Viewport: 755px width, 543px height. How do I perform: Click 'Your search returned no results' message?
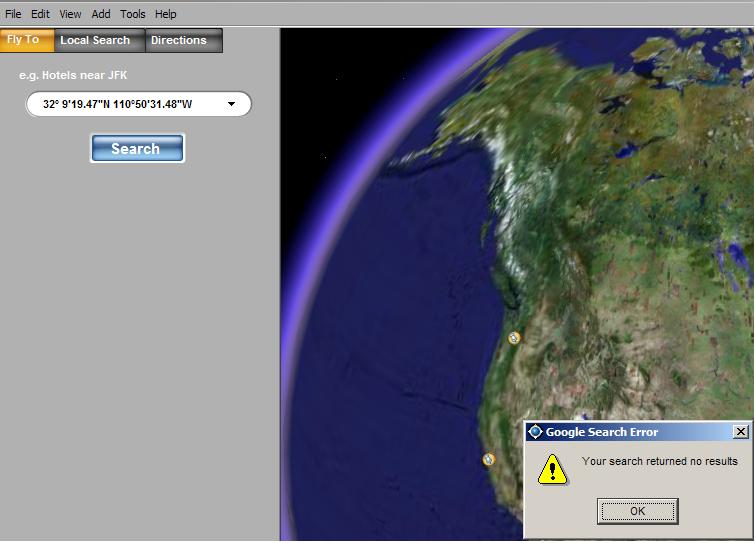(659, 461)
